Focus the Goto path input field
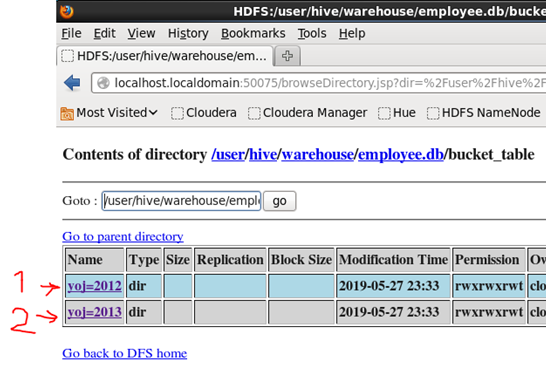The width and height of the screenshot is (546, 385). coord(181,201)
